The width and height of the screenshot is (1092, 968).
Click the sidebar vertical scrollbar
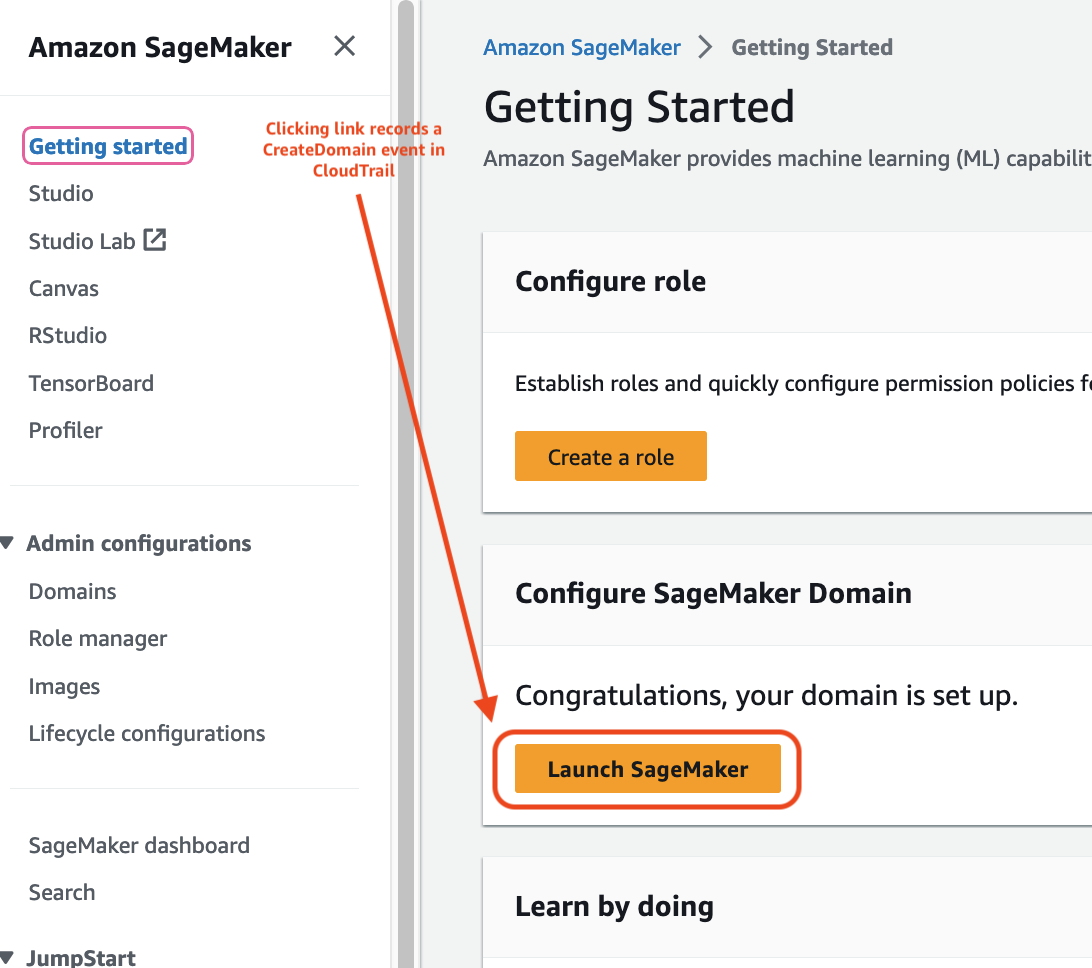pos(406,484)
